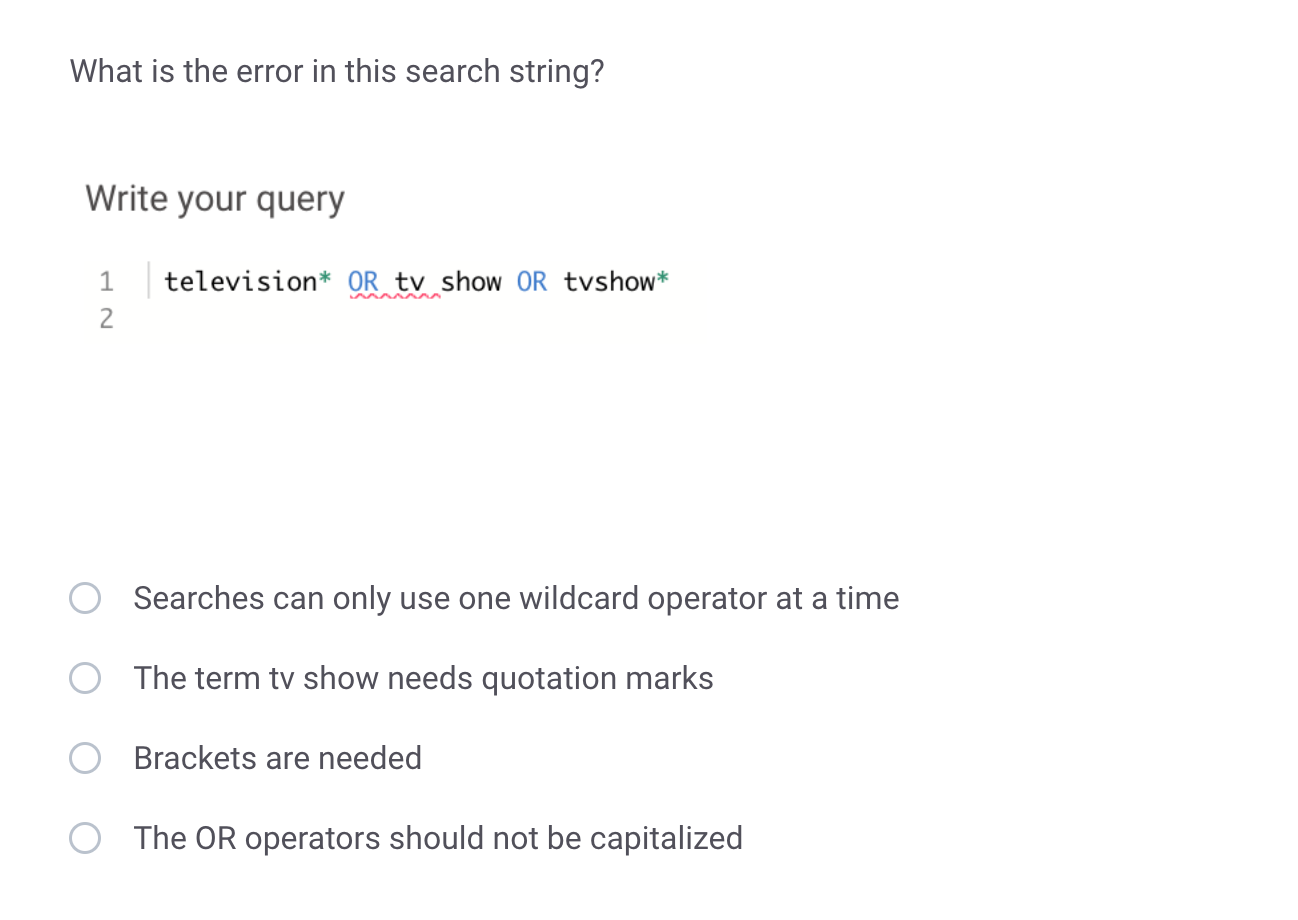Select radio button for OR capitalization answer
This screenshot has width=1298, height=920.
point(85,838)
